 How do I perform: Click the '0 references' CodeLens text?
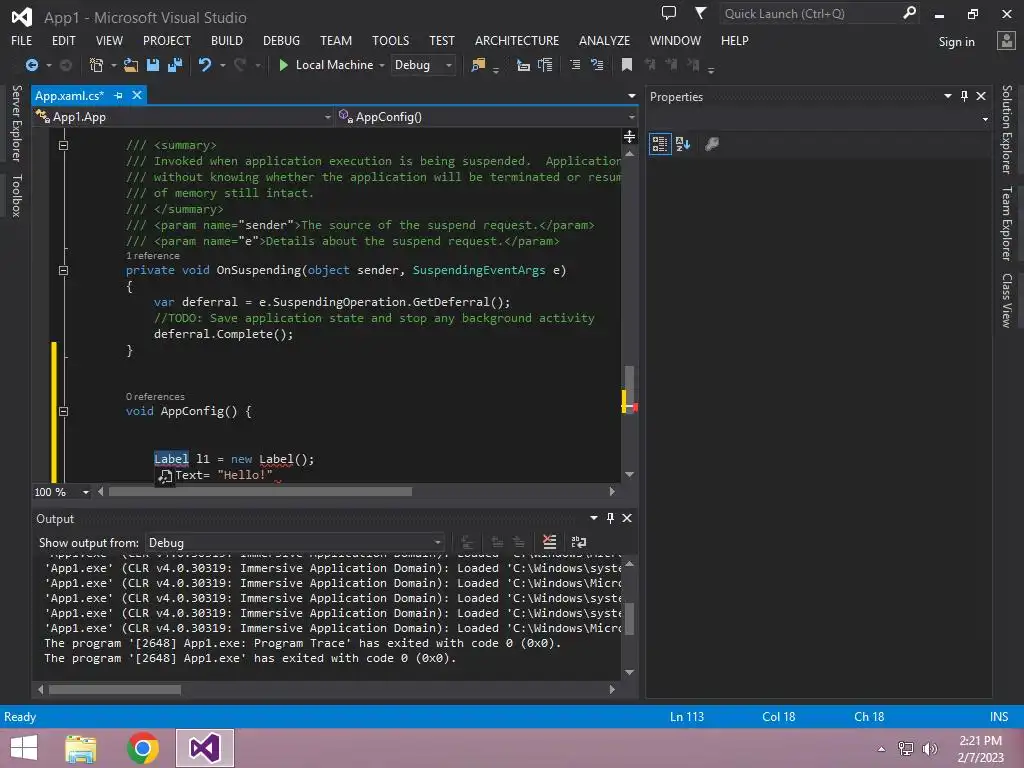click(155, 396)
